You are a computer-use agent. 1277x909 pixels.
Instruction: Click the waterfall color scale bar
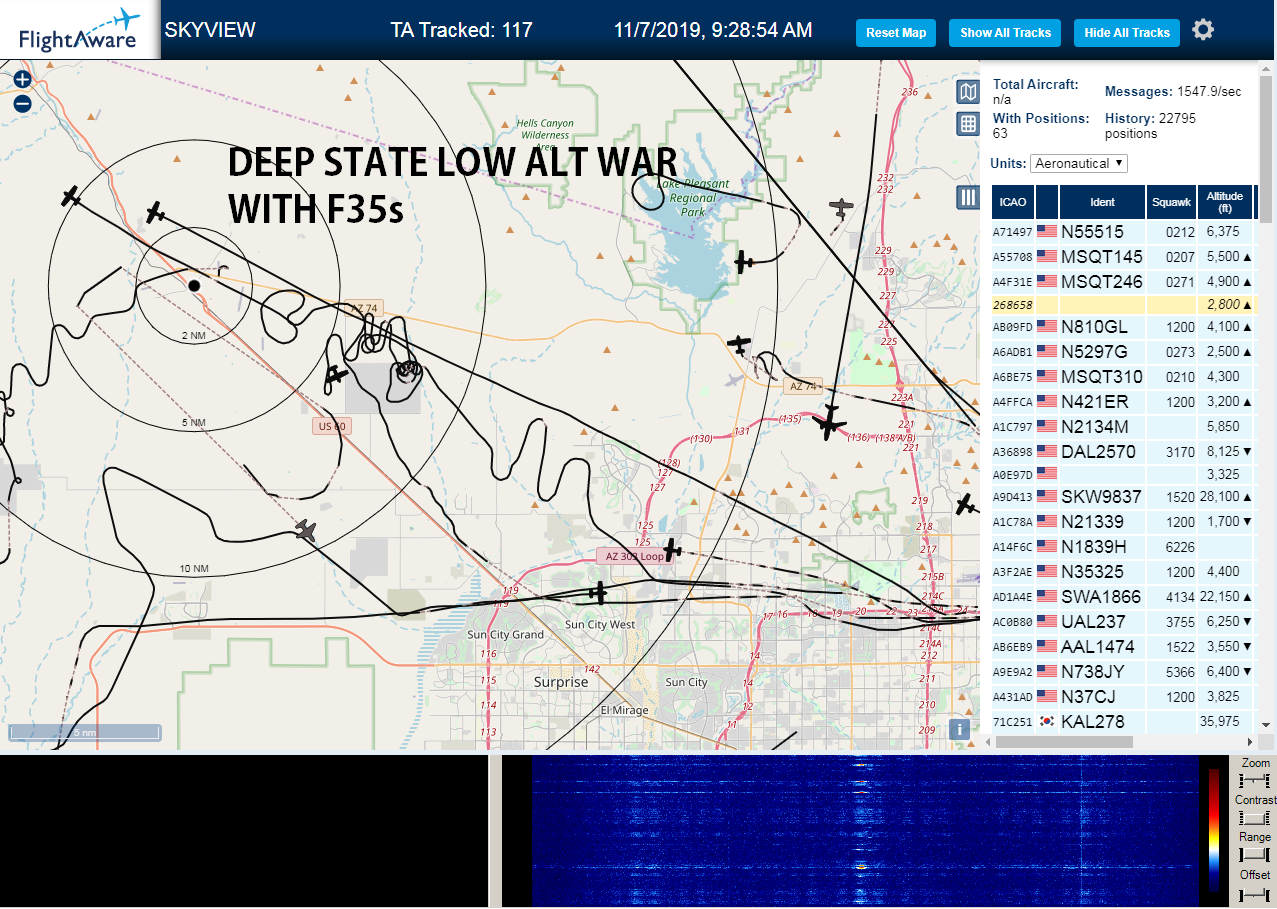click(1214, 830)
